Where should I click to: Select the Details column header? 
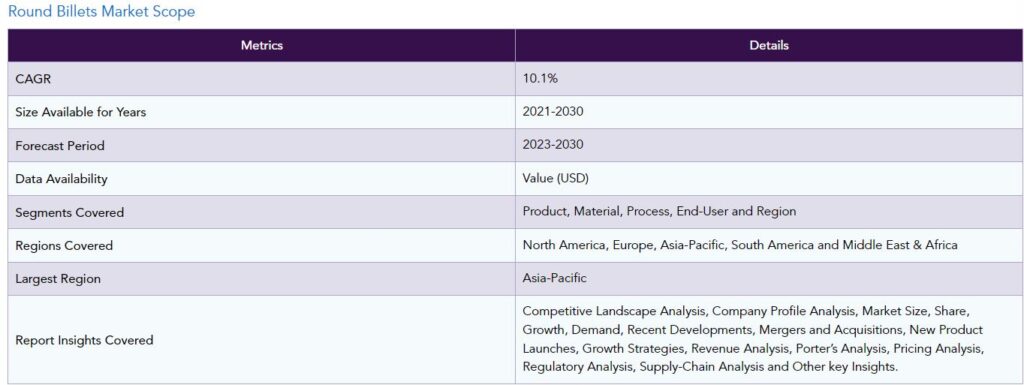click(769, 46)
